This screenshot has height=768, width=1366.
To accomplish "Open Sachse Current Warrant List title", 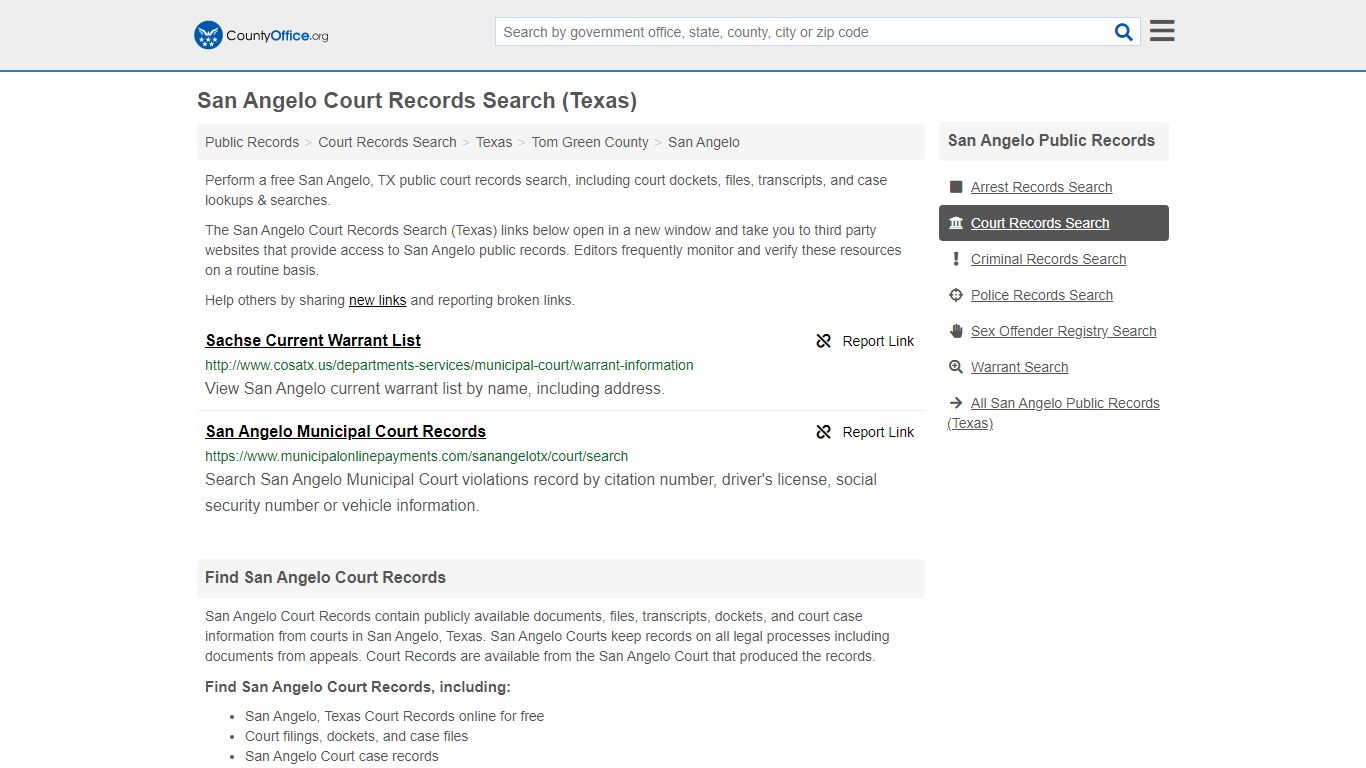I will coord(313,340).
